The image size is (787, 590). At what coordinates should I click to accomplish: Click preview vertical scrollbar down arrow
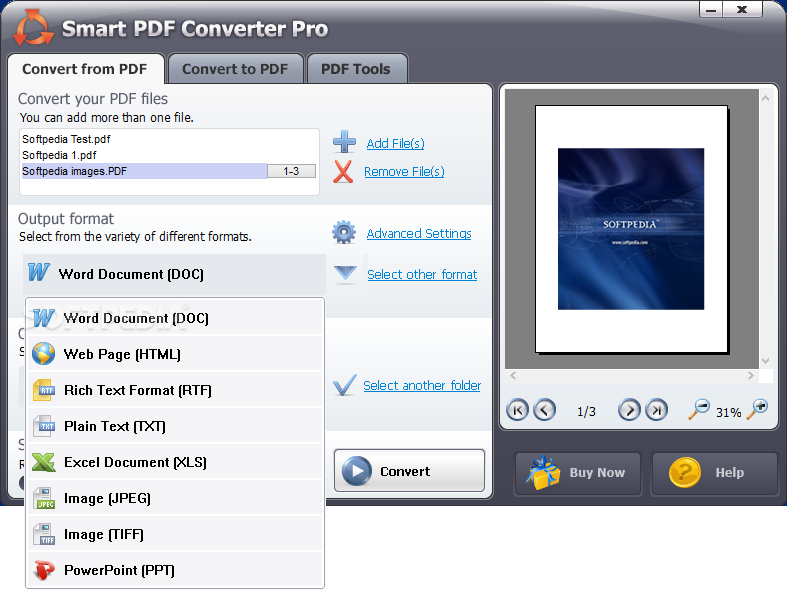tap(765, 361)
